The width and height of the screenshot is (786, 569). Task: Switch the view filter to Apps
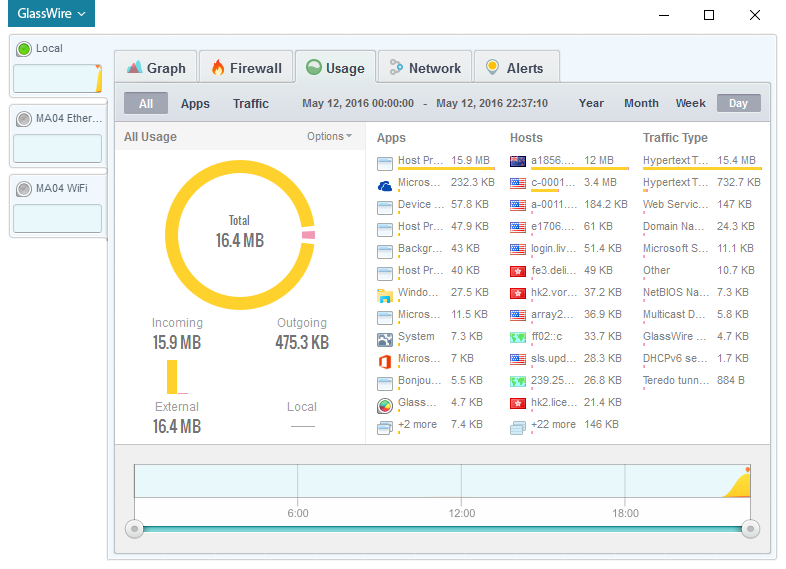click(195, 104)
